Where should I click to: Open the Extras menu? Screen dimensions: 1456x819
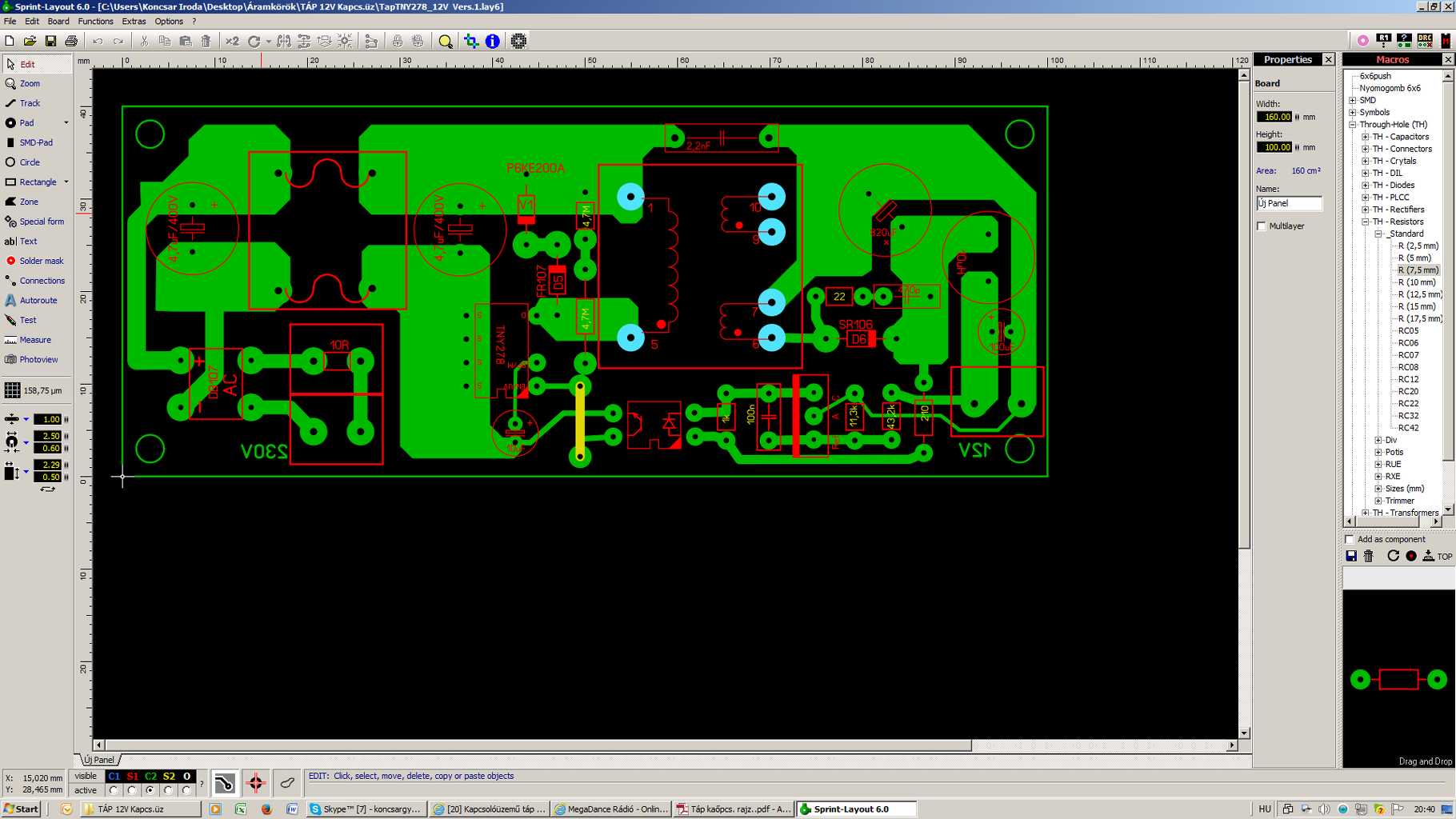click(x=134, y=22)
